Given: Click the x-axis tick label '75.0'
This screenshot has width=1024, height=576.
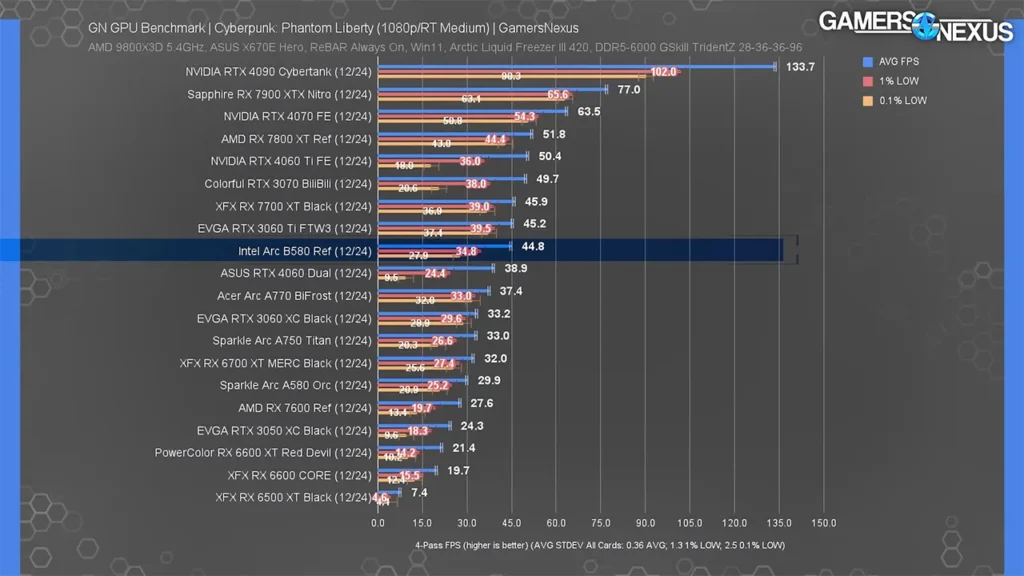Looking at the screenshot, I should click(x=601, y=523).
